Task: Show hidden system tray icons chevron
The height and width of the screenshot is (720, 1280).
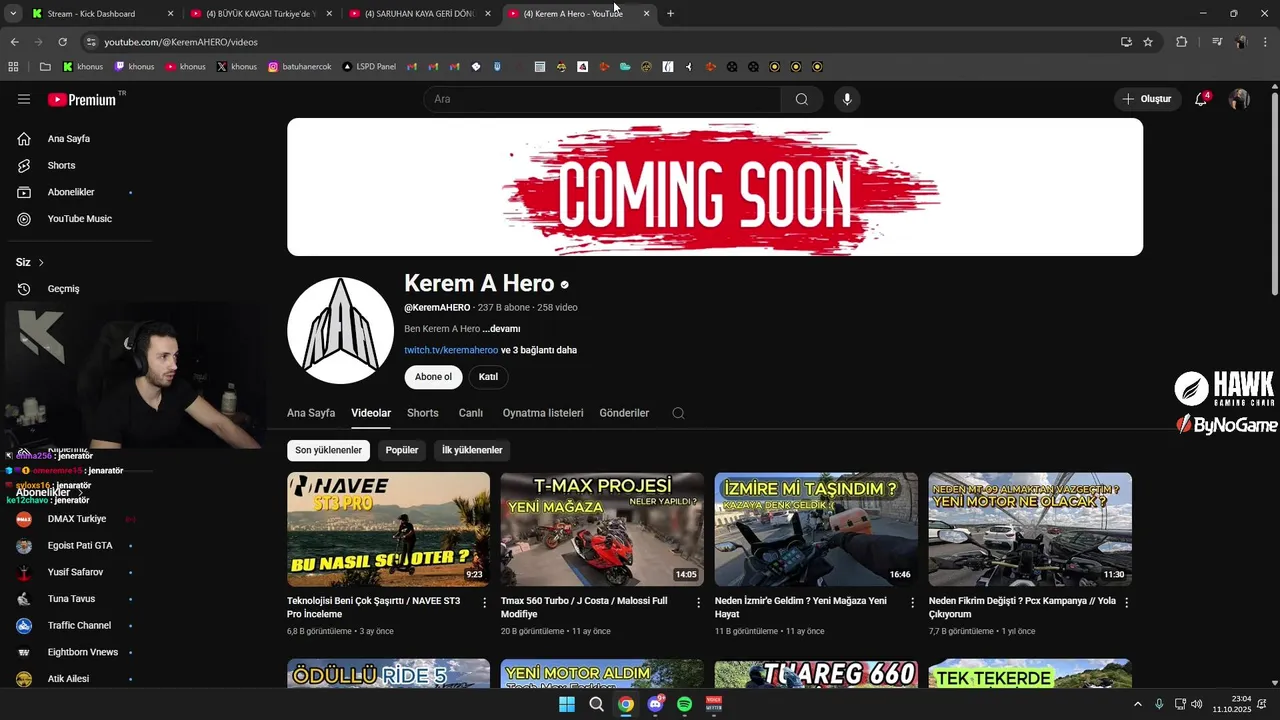Action: [1137, 704]
